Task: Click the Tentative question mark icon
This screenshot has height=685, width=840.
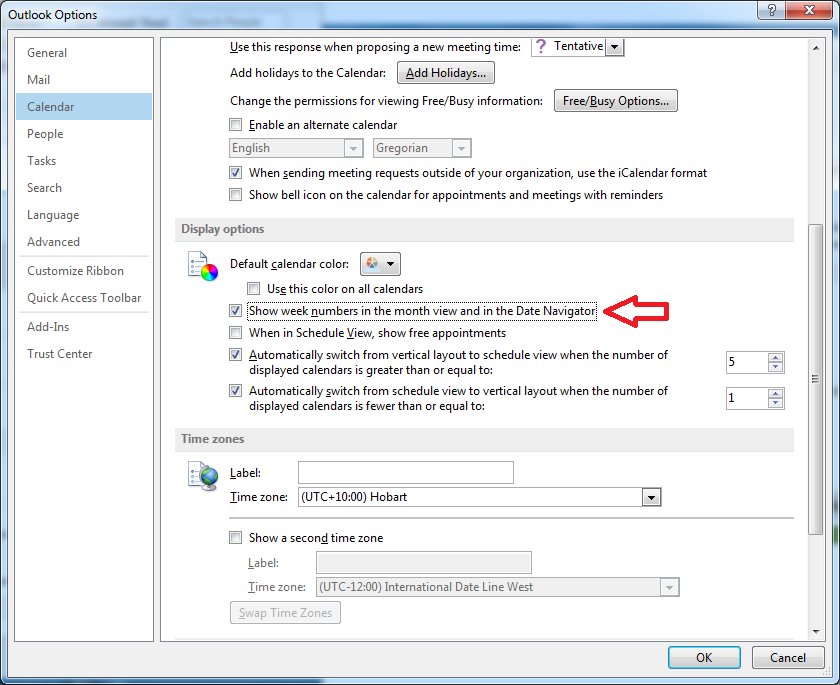Action: coord(541,47)
